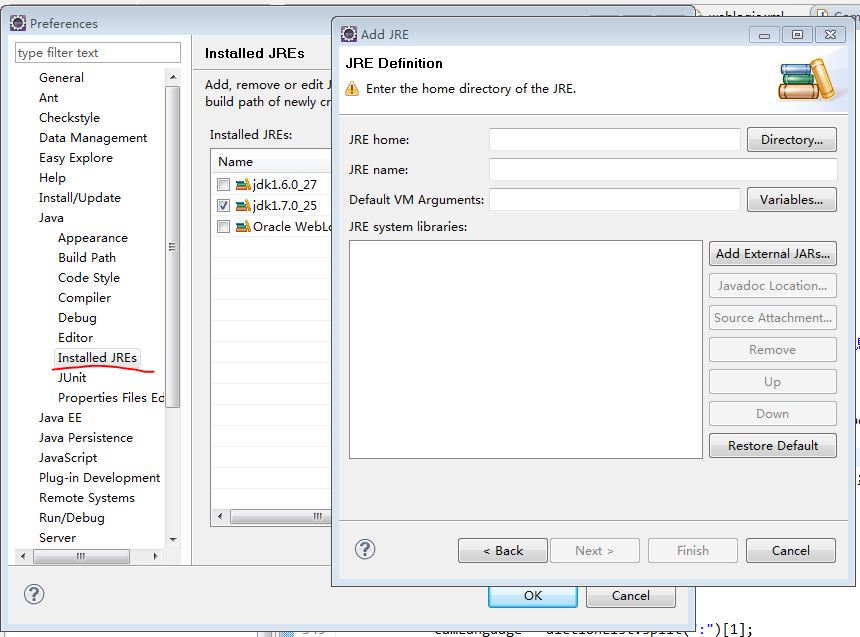Open Build Path preferences
Screen dimensions: 860x637
pos(87,257)
